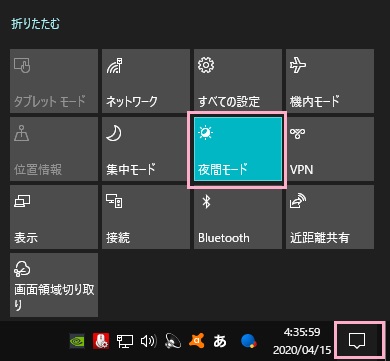Image resolution: width=390 pixels, height=361 pixels.
Task: Toggle 位置情報 location tile
Action: 54,149
